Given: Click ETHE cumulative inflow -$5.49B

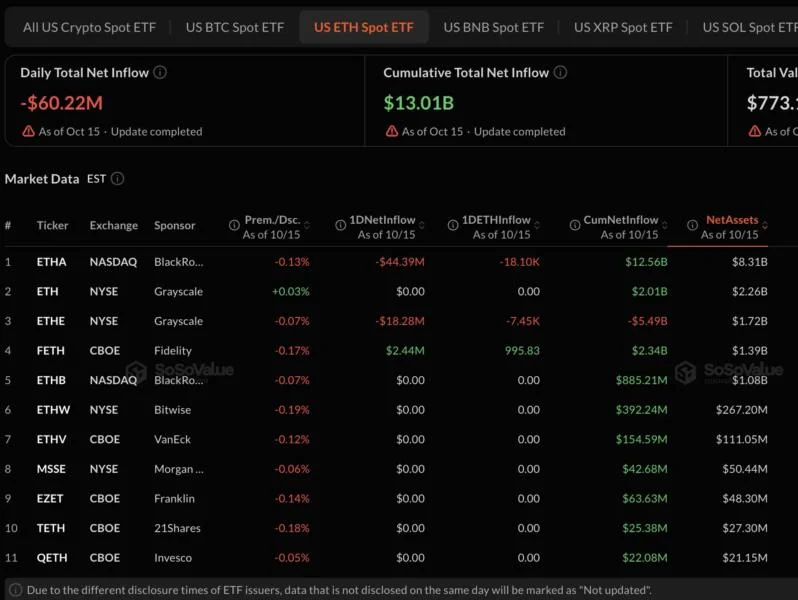Looking at the screenshot, I should [x=647, y=321].
